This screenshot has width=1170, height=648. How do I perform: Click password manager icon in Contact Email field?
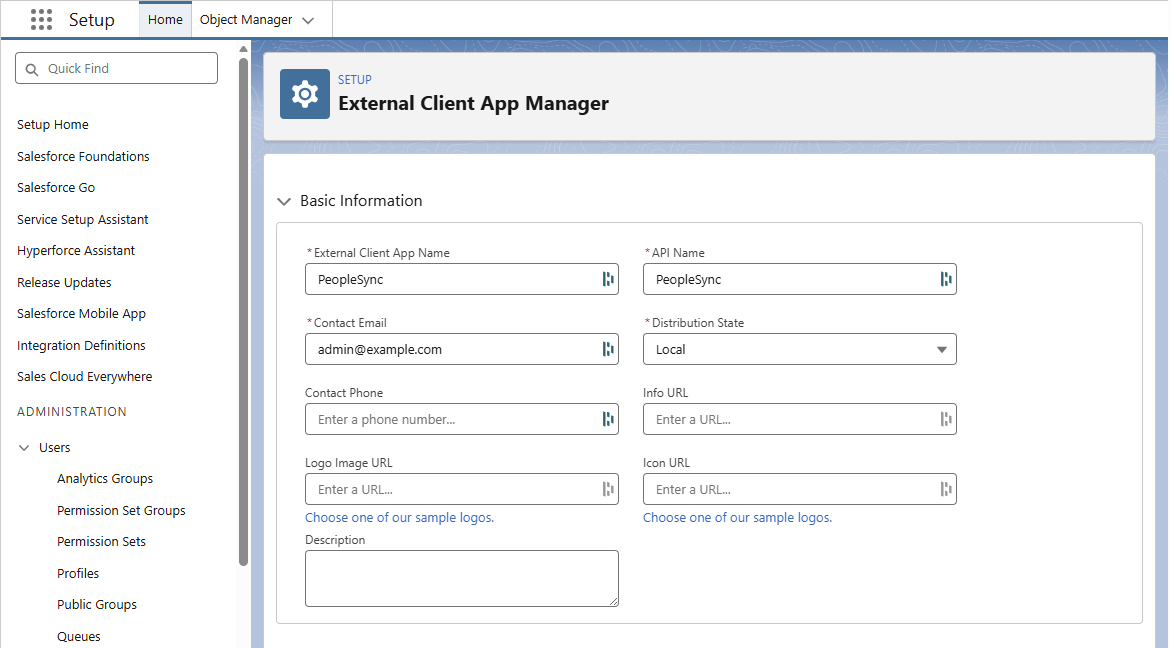click(x=608, y=349)
